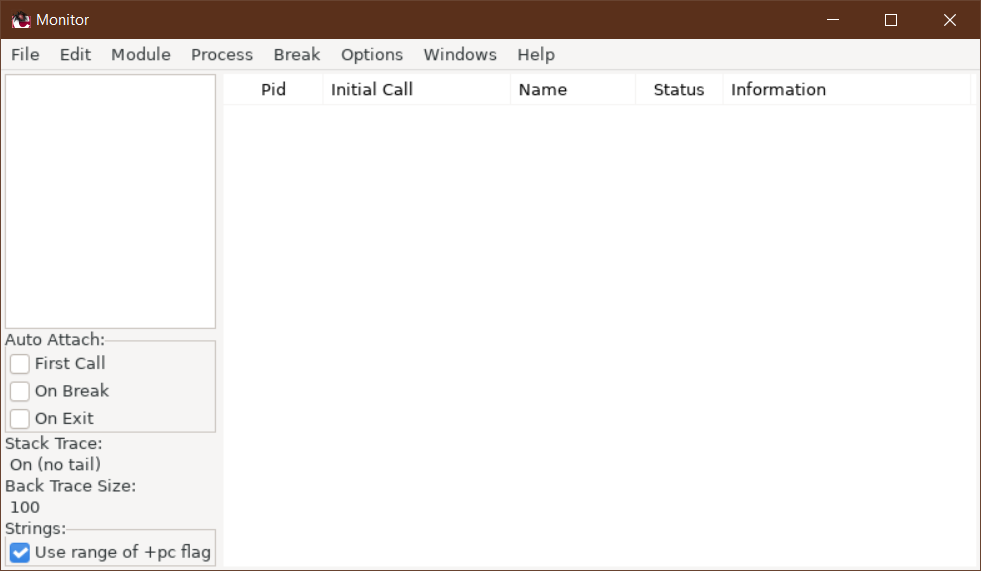Open the Options menu
This screenshot has width=981, height=571.
click(x=372, y=55)
